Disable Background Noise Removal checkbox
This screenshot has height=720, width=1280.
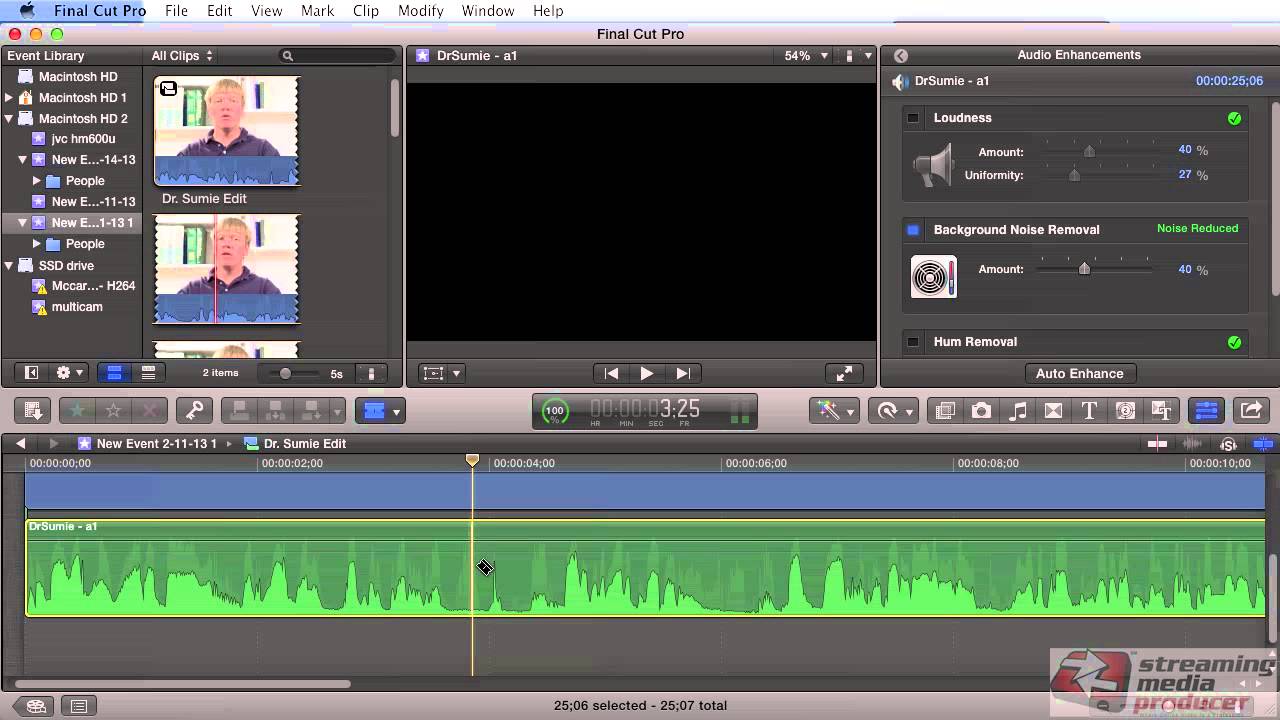pos(913,230)
